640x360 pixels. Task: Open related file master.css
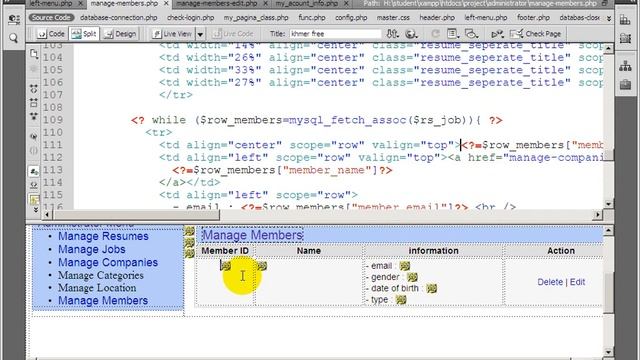pyautogui.click(x=393, y=18)
